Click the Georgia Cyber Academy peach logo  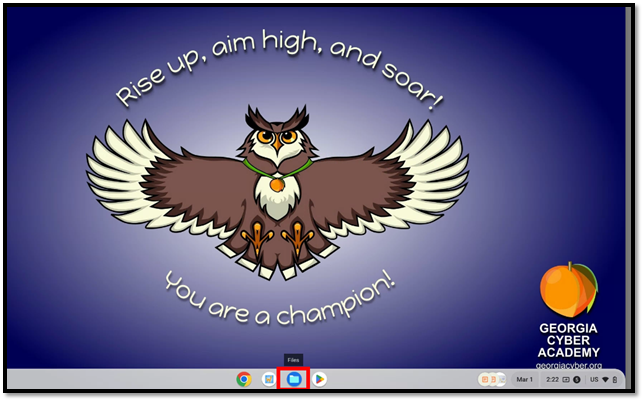567,290
